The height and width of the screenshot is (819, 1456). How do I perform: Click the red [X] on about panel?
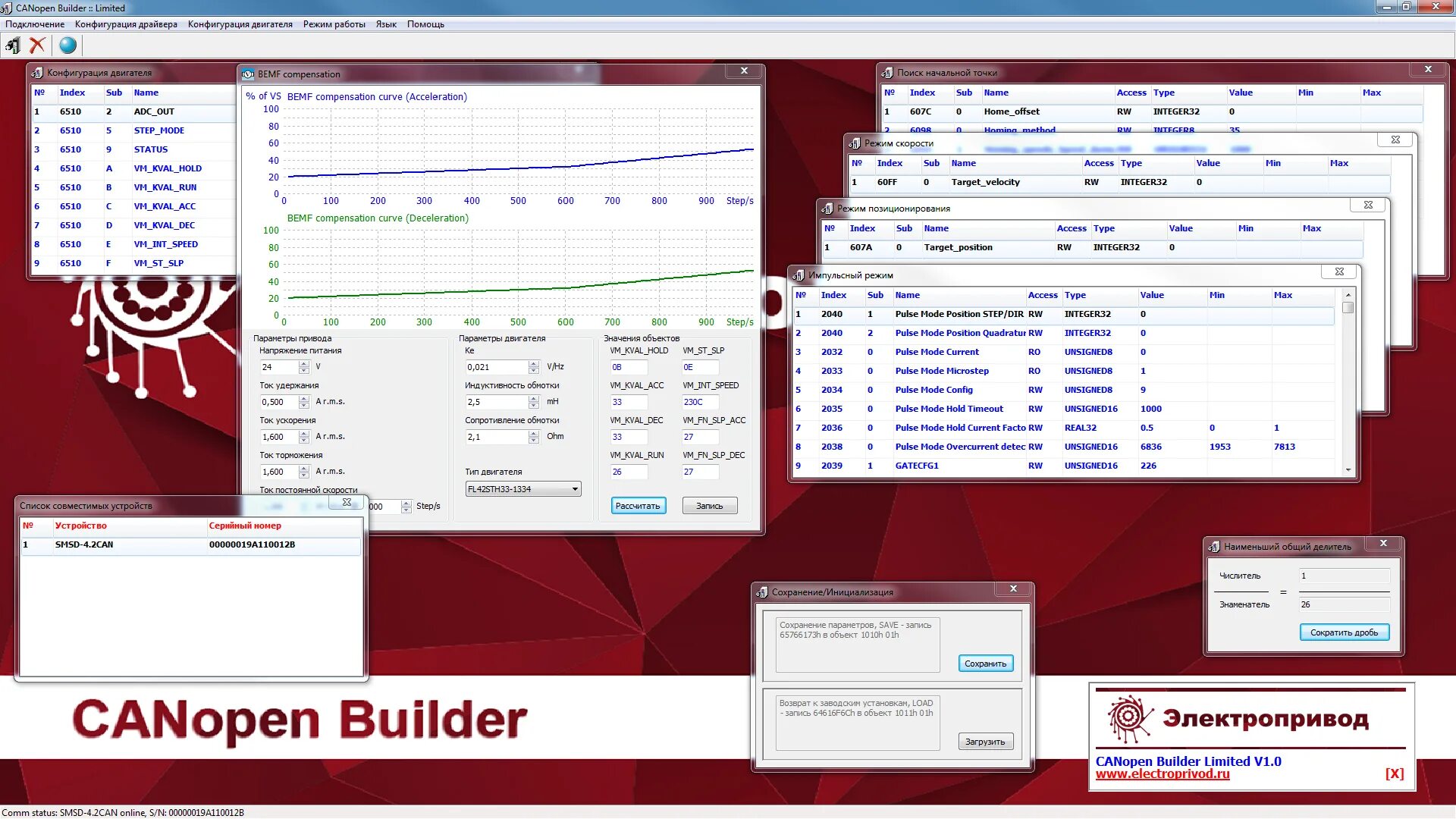(x=1394, y=774)
